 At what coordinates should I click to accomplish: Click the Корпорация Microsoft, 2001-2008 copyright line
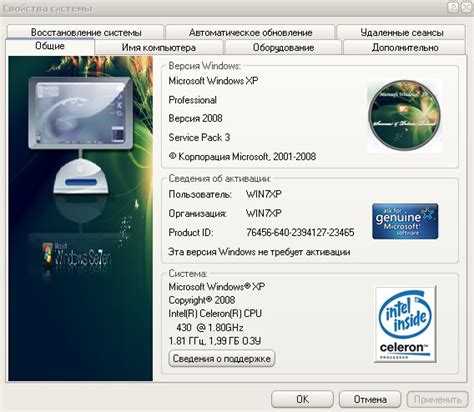point(242,156)
